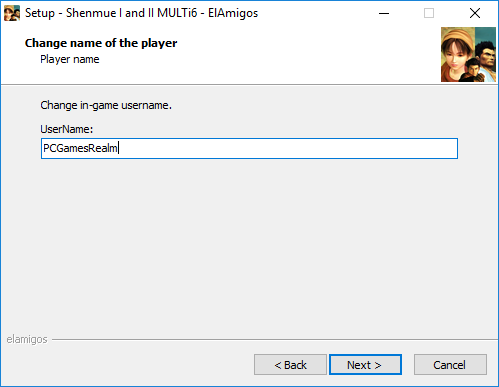This screenshot has width=499, height=387.
Task: Focus the UserName text field
Action: [249, 148]
